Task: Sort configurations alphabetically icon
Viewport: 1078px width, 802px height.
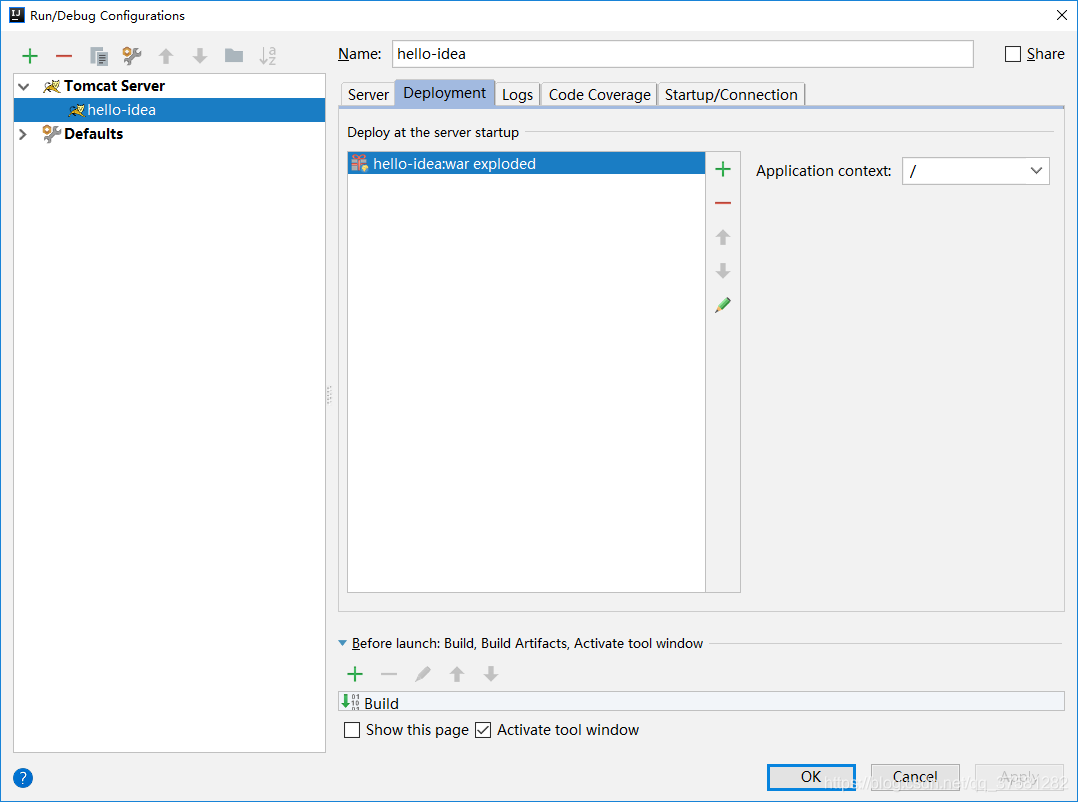Action: [x=267, y=56]
